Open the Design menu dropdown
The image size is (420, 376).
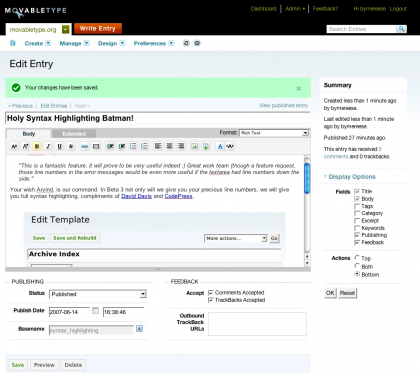click(122, 43)
